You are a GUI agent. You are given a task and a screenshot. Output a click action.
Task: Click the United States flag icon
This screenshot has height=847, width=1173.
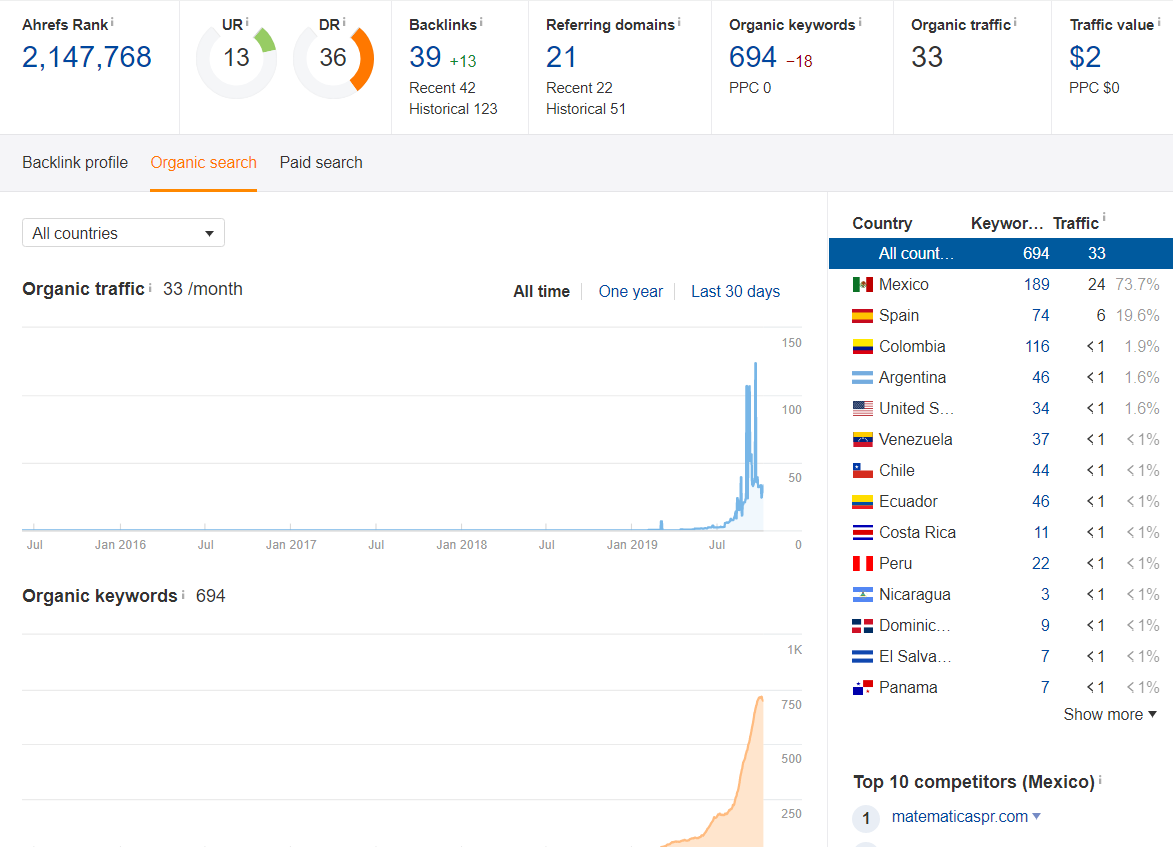(x=863, y=409)
